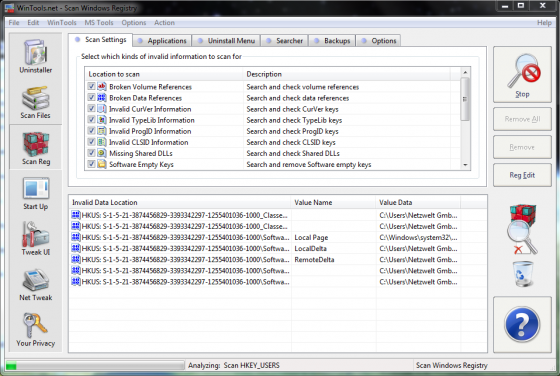This screenshot has width=560, height=376.
Task: Disable Invalid CLSID Information scan
Action: pos(91,142)
